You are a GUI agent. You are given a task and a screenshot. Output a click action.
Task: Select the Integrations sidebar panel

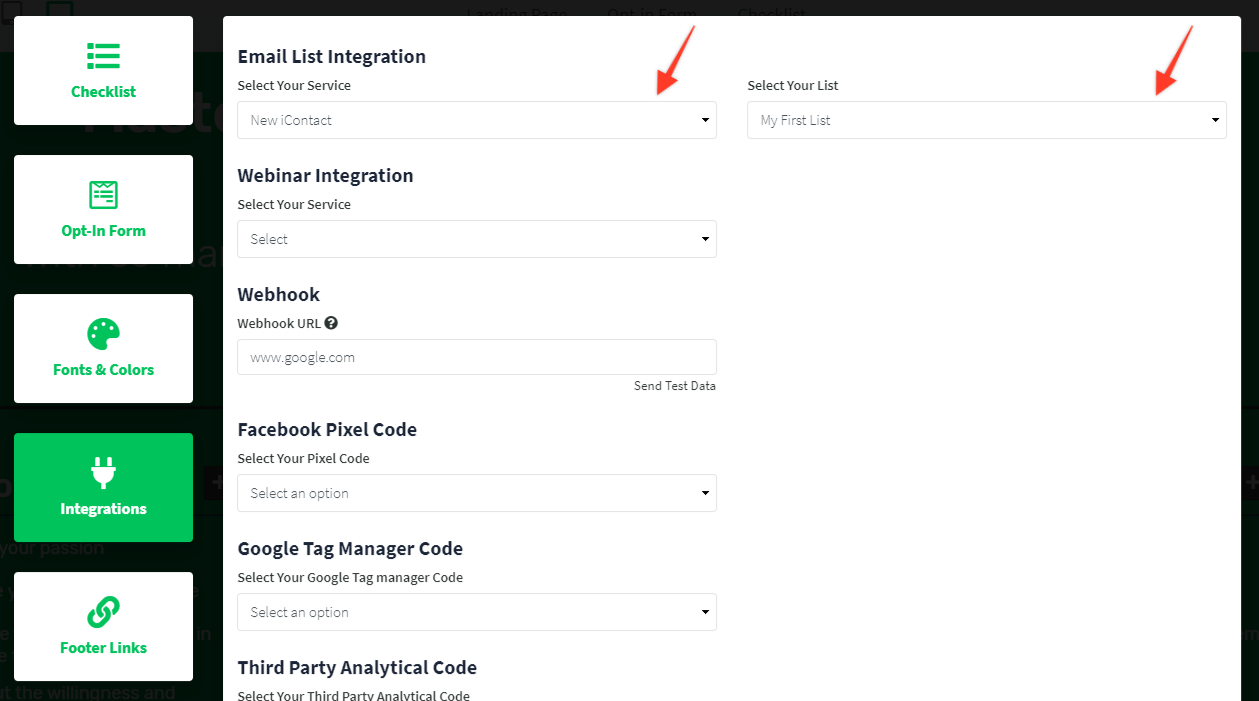(x=103, y=487)
